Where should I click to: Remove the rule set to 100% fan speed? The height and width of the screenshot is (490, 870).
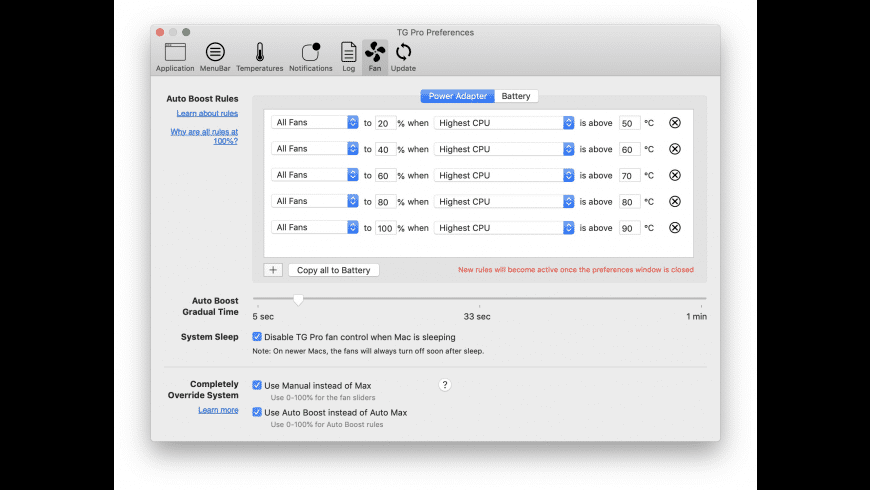674,228
